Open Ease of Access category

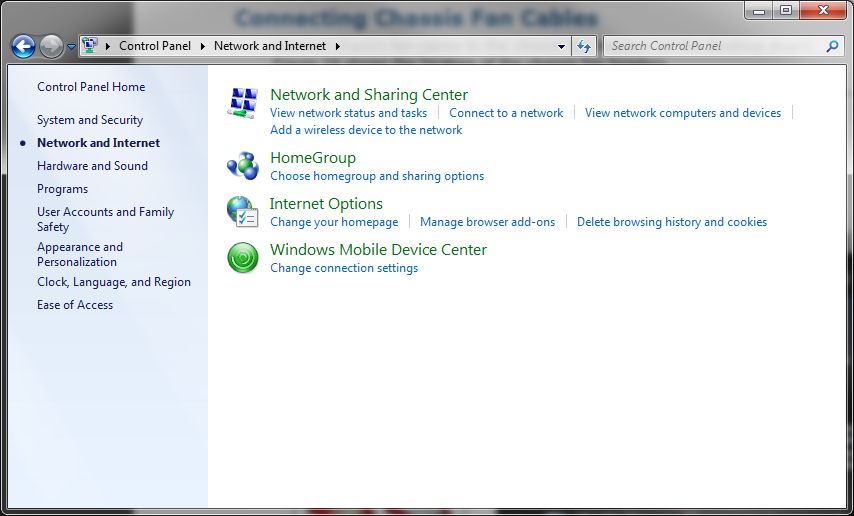[x=75, y=305]
